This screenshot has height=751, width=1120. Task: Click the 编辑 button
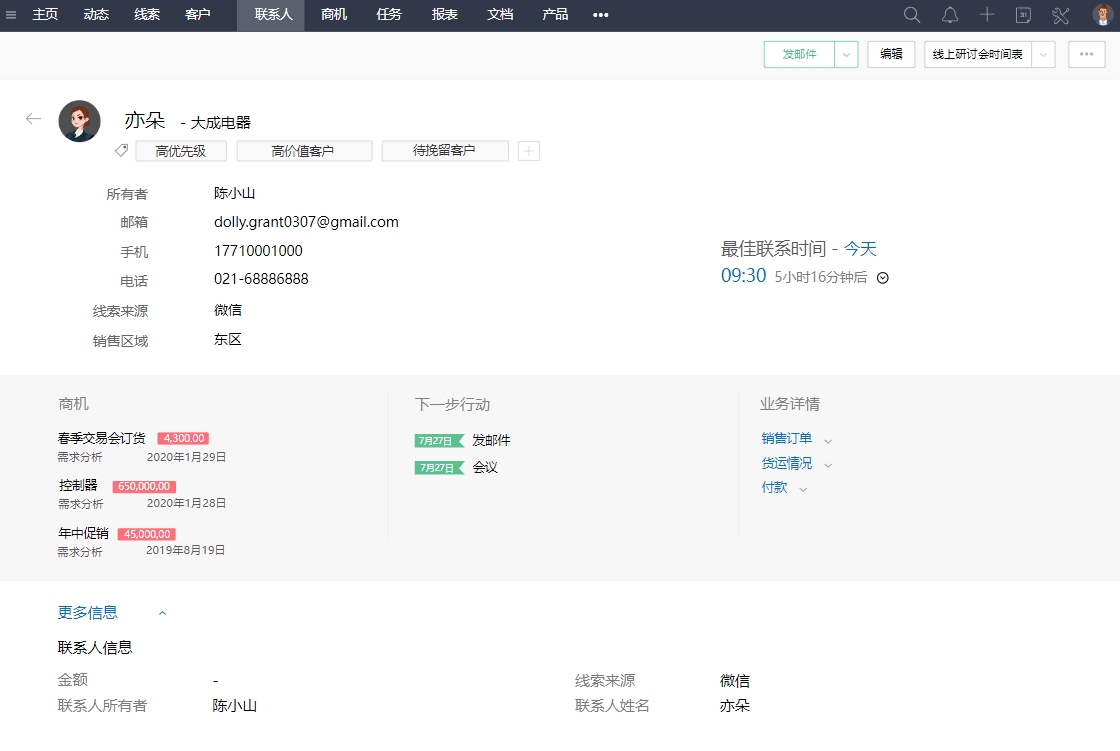coord(890,54)
